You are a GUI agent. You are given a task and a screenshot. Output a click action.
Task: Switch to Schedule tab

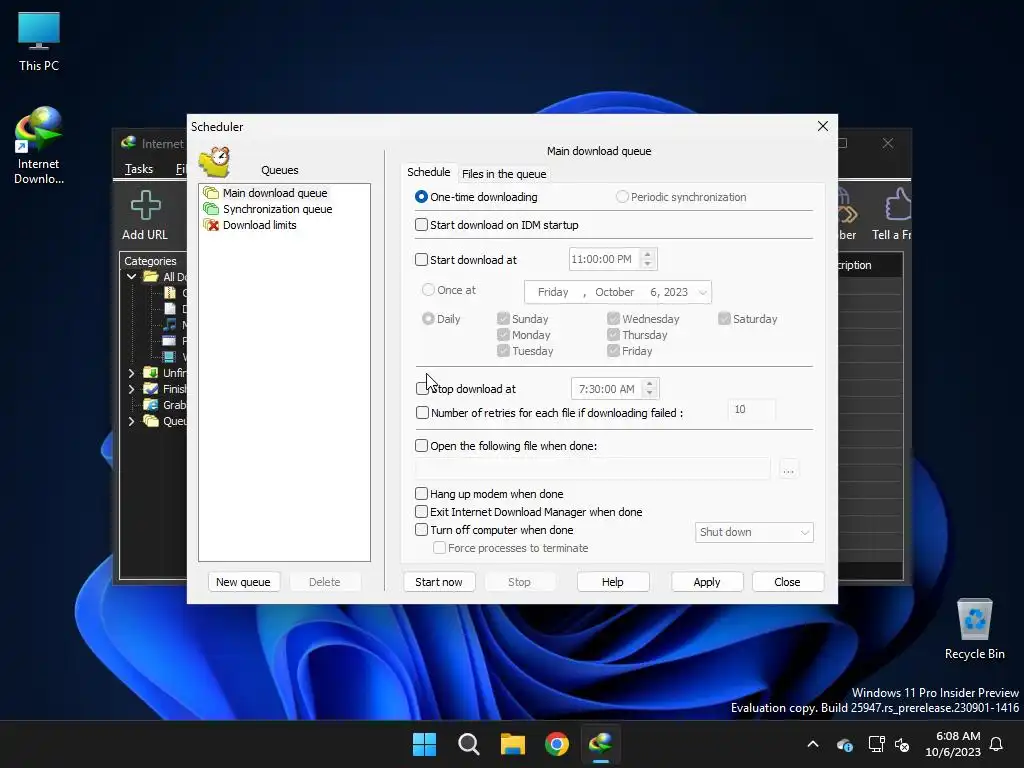coord(428,172)
